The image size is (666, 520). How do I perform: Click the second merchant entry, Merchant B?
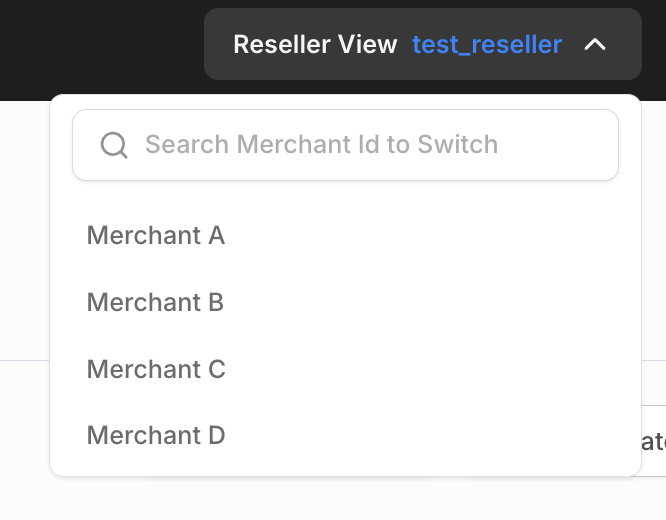point(155,302)
